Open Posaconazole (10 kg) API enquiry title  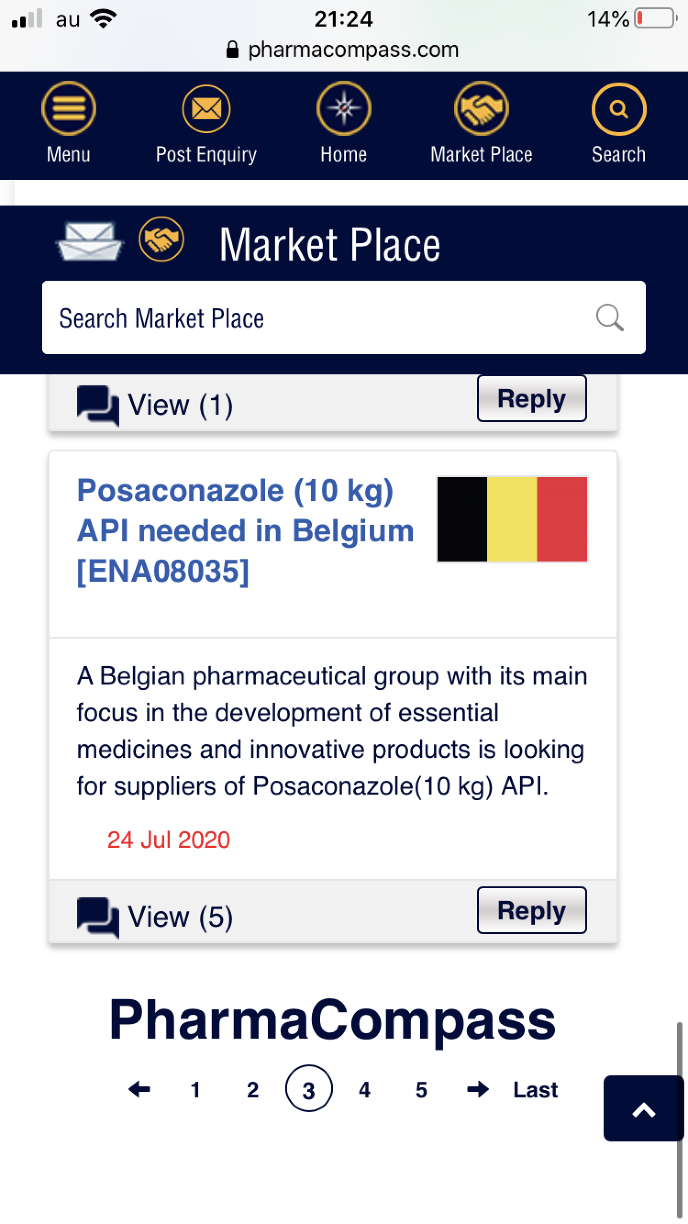point(245,531)
